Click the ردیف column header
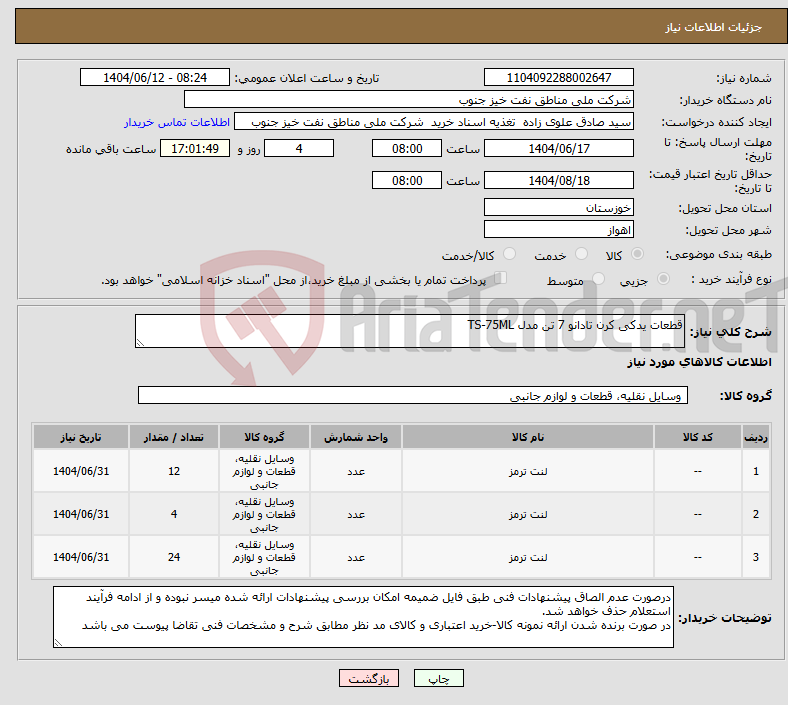The width and height of the screenshot is (788, 705). [x=755, y=437]
